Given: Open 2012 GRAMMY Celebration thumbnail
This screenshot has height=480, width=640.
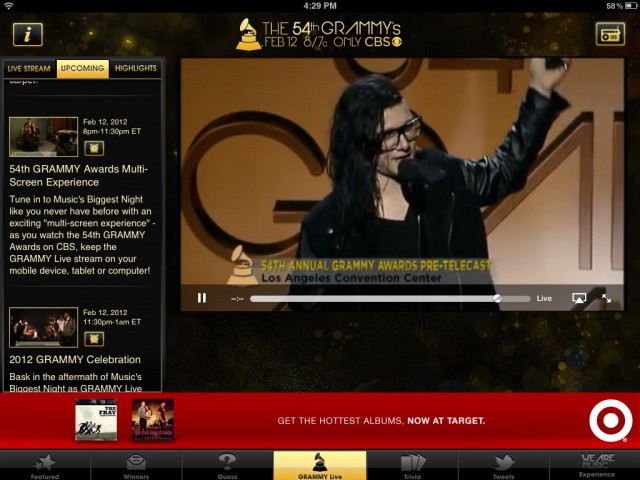Looking at the screenshot, I should coord(43,327).
